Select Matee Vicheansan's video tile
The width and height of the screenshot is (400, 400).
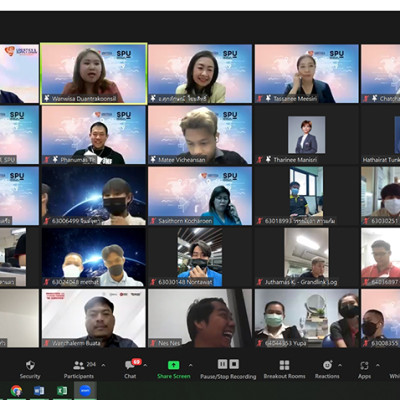pyautogui.click(x=200, y=135)
